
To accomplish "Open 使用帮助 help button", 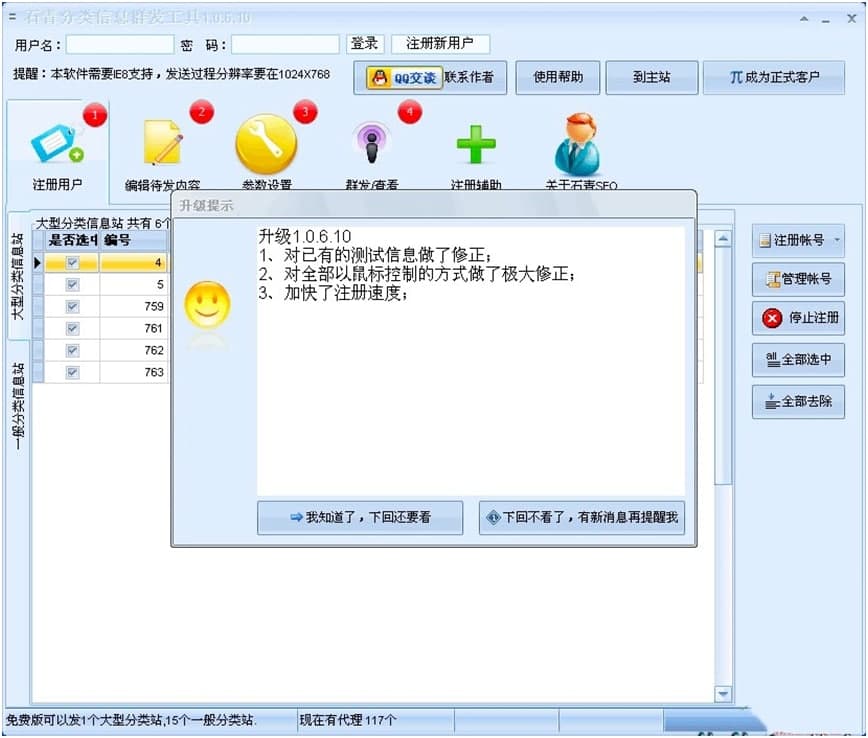I will click(x=558, y=78).
